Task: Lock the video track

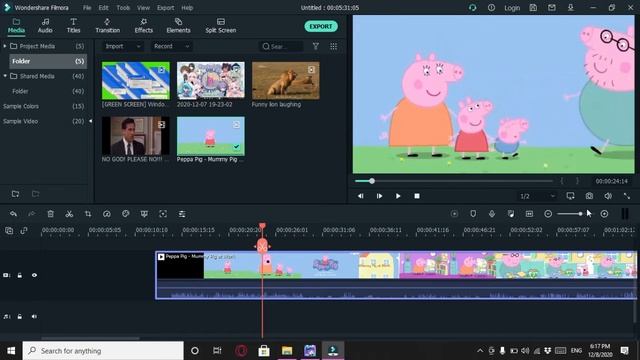Action: point(20,275)
